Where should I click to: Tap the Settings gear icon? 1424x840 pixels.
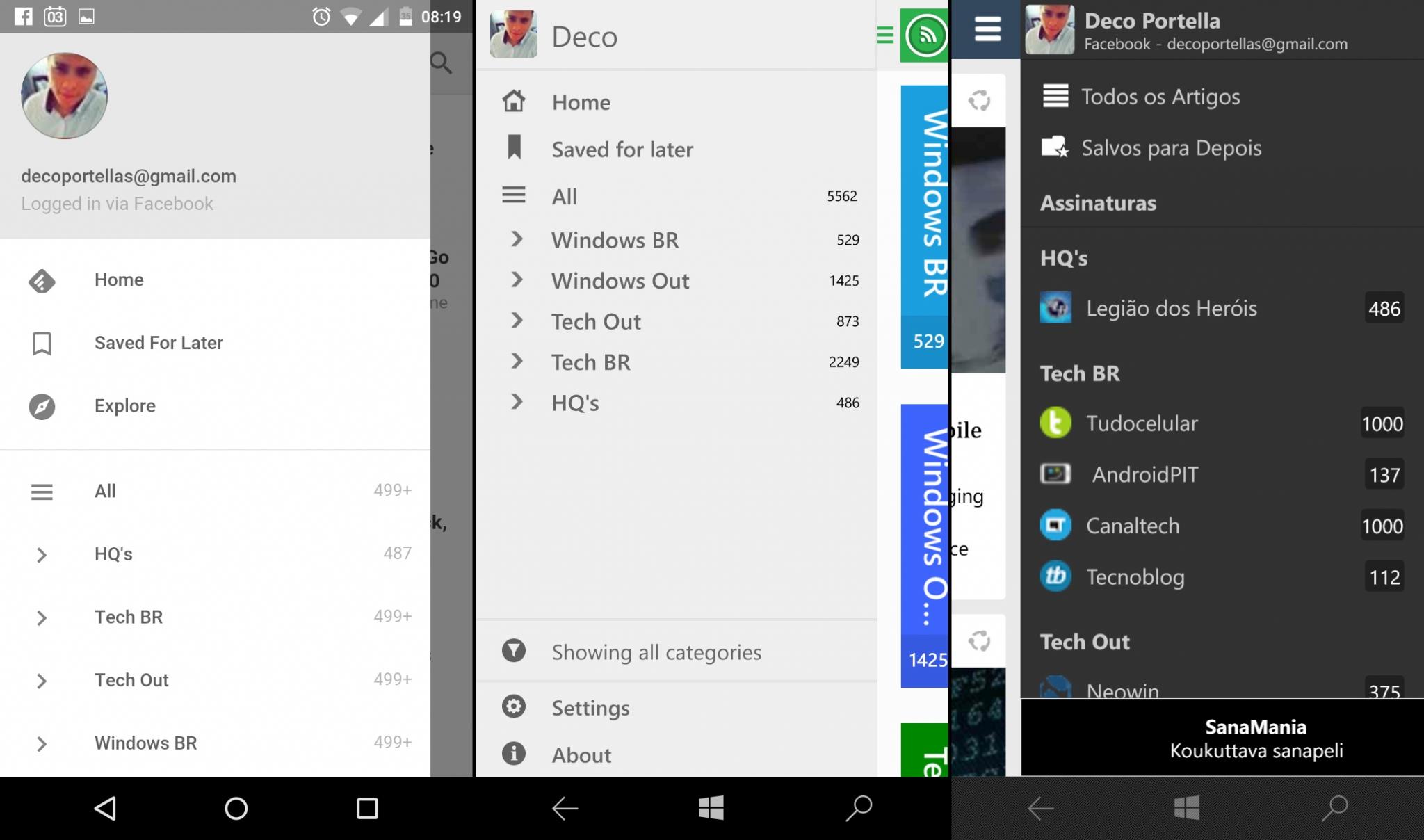[x=514, y=707]
